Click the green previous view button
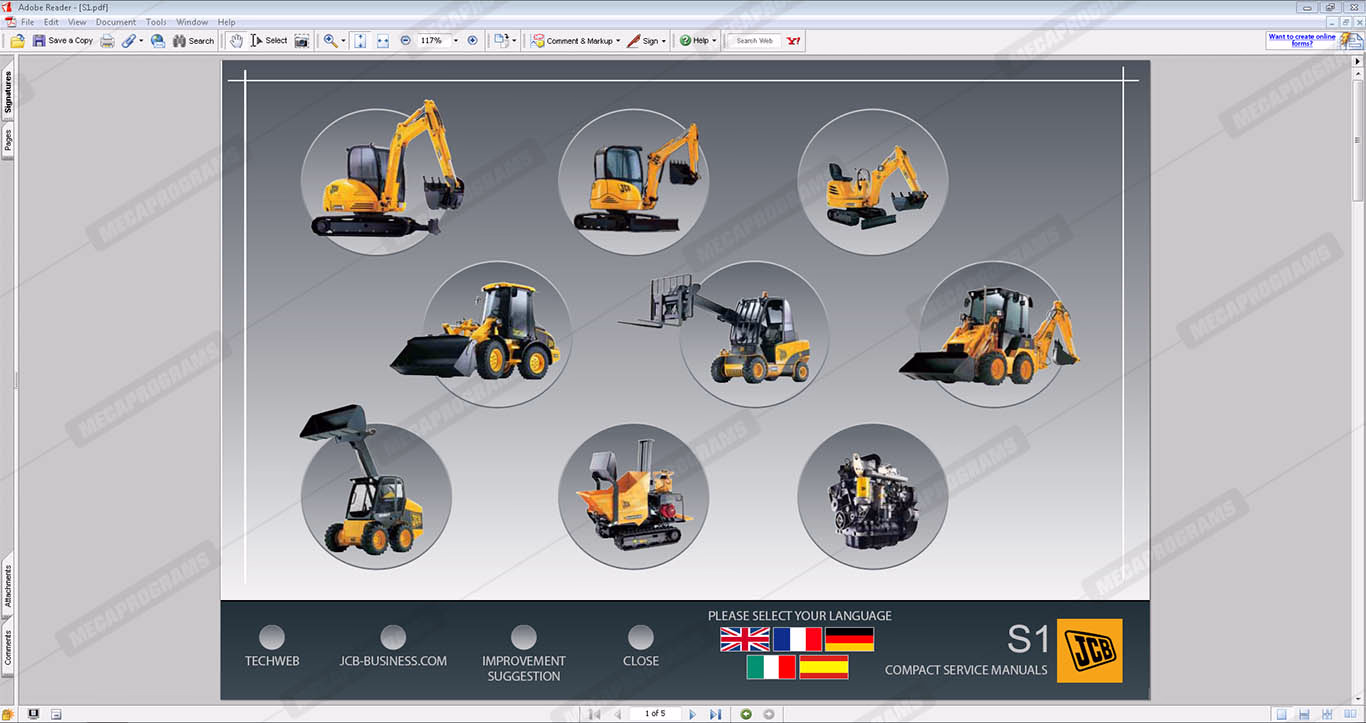This screenshot has width=1366, height=723. point(746,714)
